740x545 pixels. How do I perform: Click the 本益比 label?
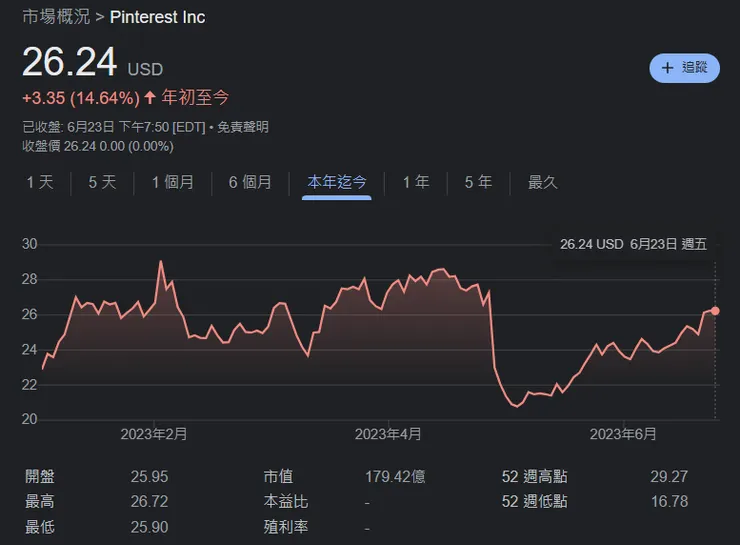(x=286, y=502)
